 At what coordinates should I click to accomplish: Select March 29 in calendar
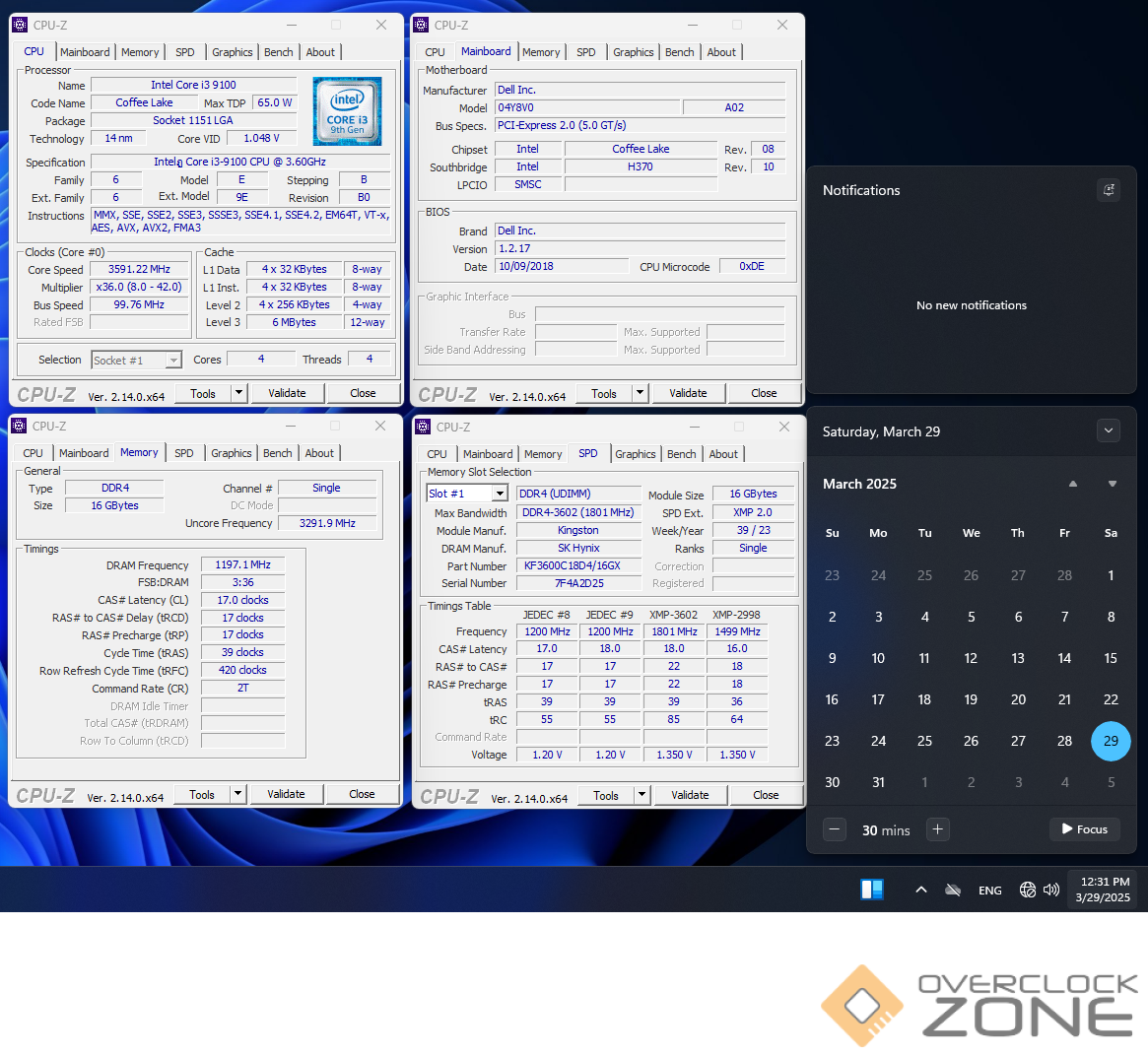[1111, 741]
